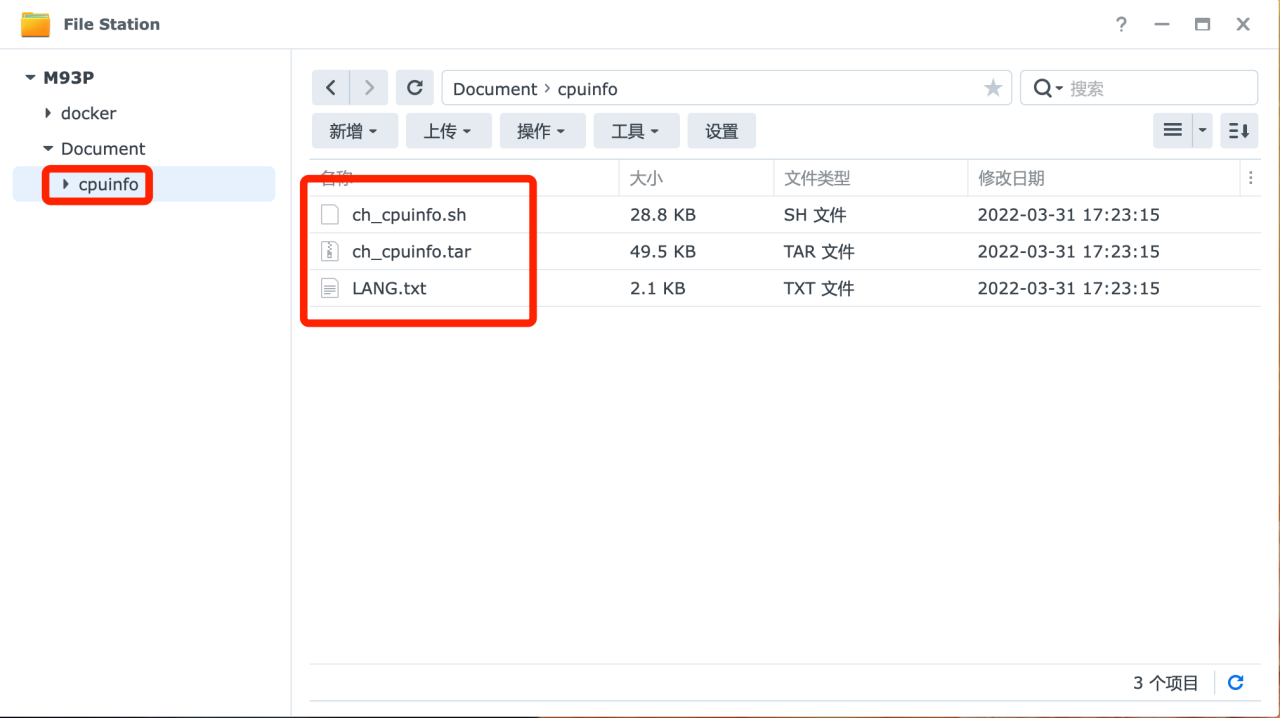Screen dimensions: 1280x718
Task: Click the refresh icon beside item count
Action: pos(1235,682)
